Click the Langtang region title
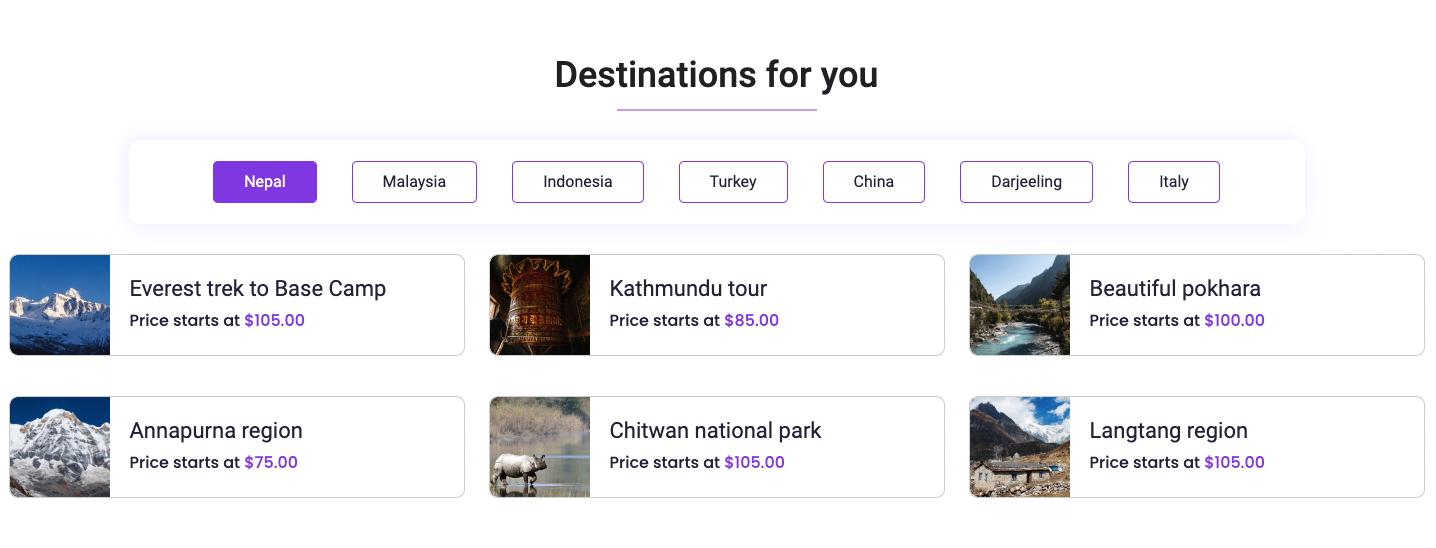 pyautogui.click(x=1168, y=431)
